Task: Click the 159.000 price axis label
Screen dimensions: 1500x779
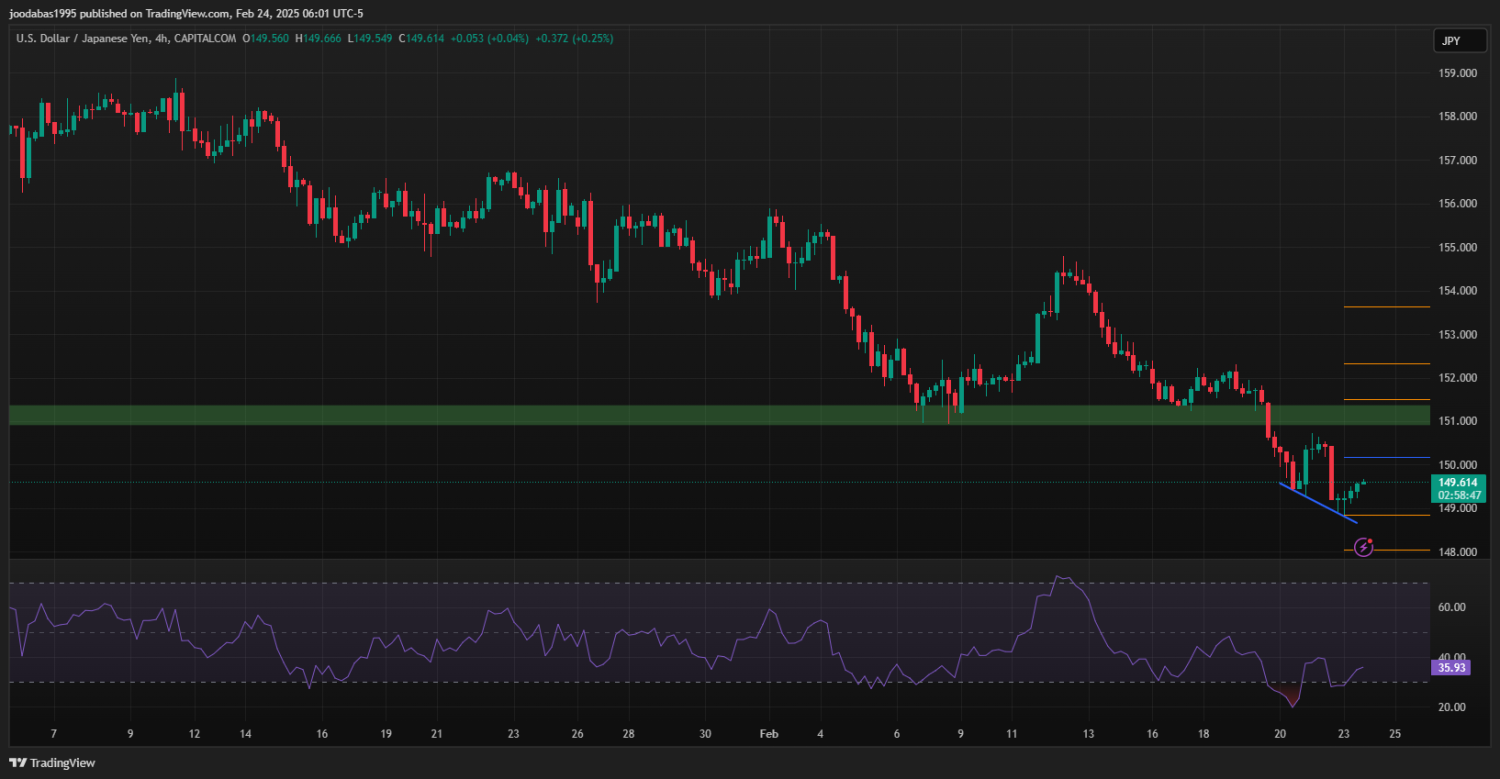Action: tap(1459, 73)
